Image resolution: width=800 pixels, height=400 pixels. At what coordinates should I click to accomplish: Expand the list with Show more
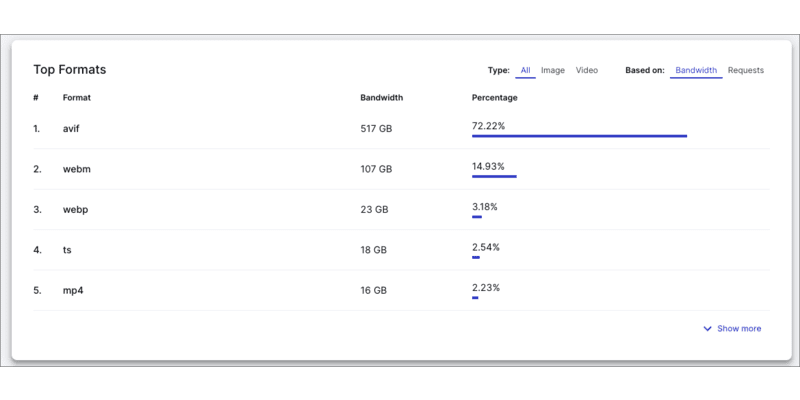click(732, 329)
